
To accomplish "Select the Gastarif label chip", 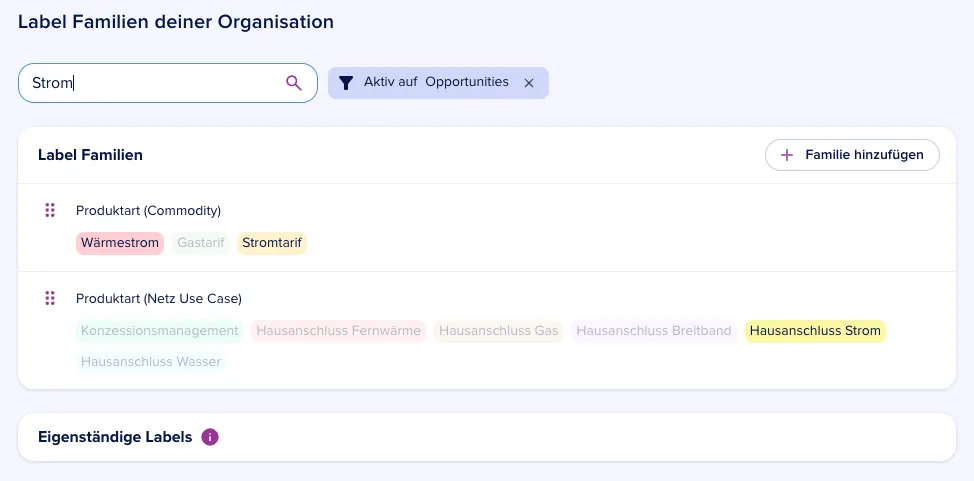I will 201,243.
